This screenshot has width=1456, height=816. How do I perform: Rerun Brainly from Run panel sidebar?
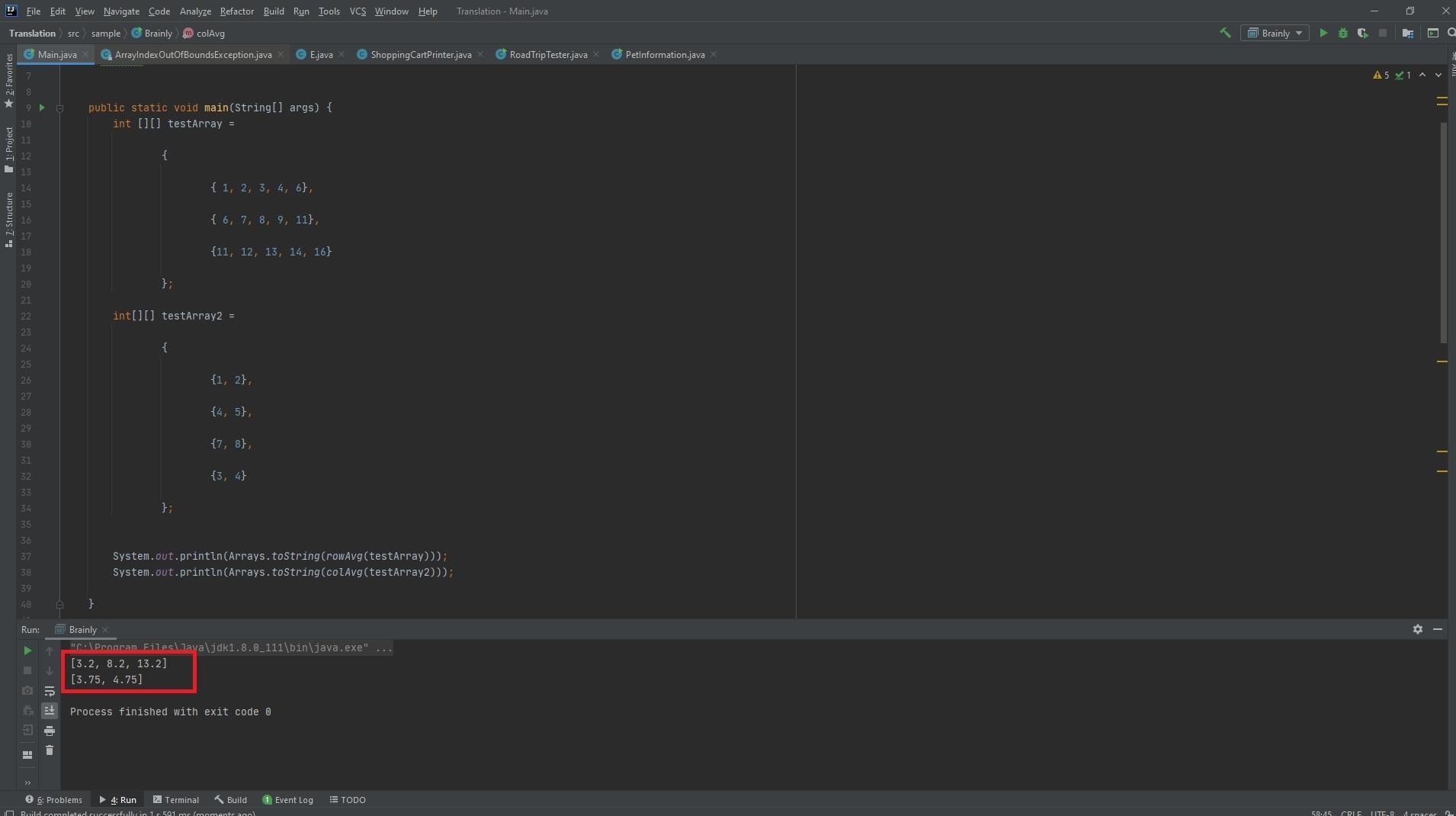(x=27, y=651)
